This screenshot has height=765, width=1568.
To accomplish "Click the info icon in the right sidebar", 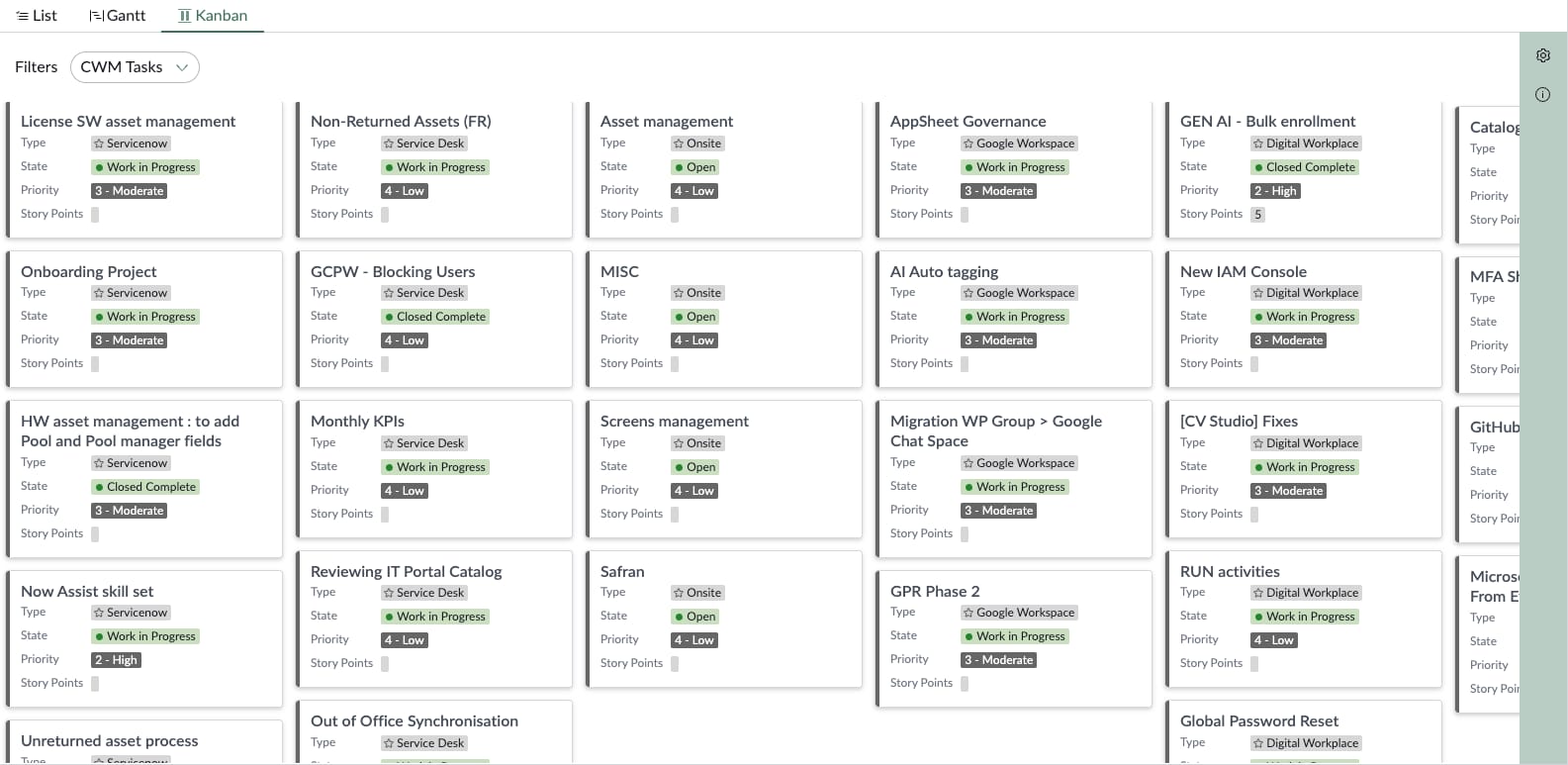I will click(1542, 95).
